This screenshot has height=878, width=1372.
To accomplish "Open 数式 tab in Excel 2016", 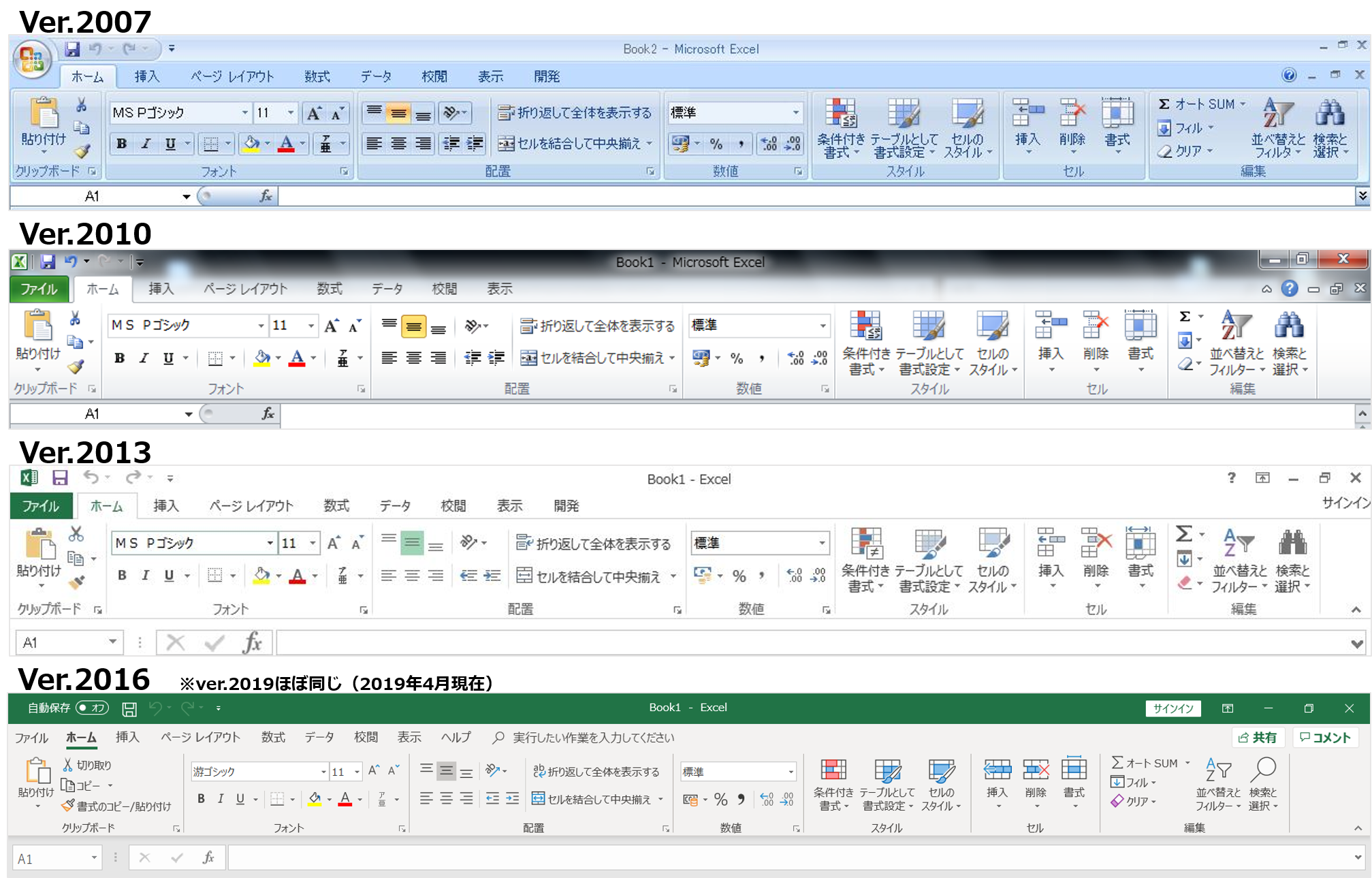I will (x=273, y=737).
